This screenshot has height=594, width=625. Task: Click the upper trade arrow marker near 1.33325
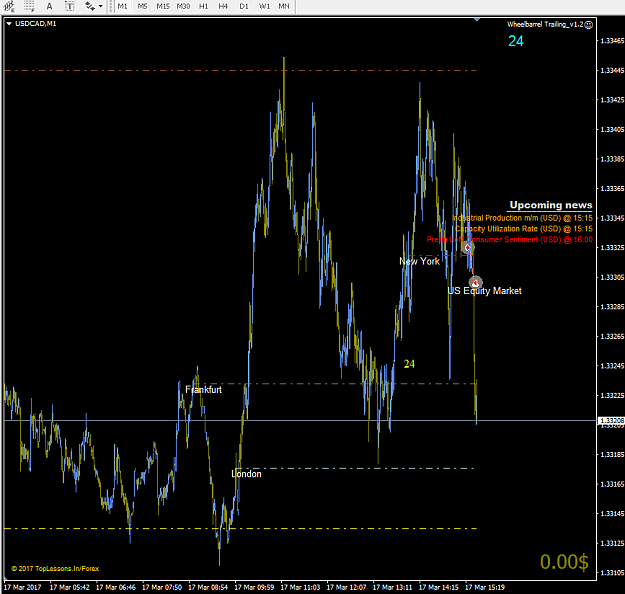pos(468,248)
